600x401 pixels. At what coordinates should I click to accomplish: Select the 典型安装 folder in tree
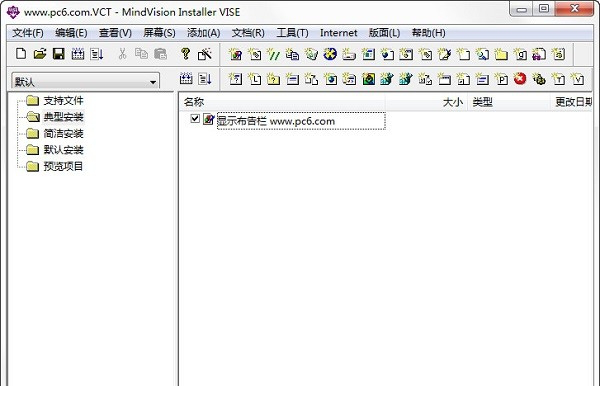coord(63,117)
